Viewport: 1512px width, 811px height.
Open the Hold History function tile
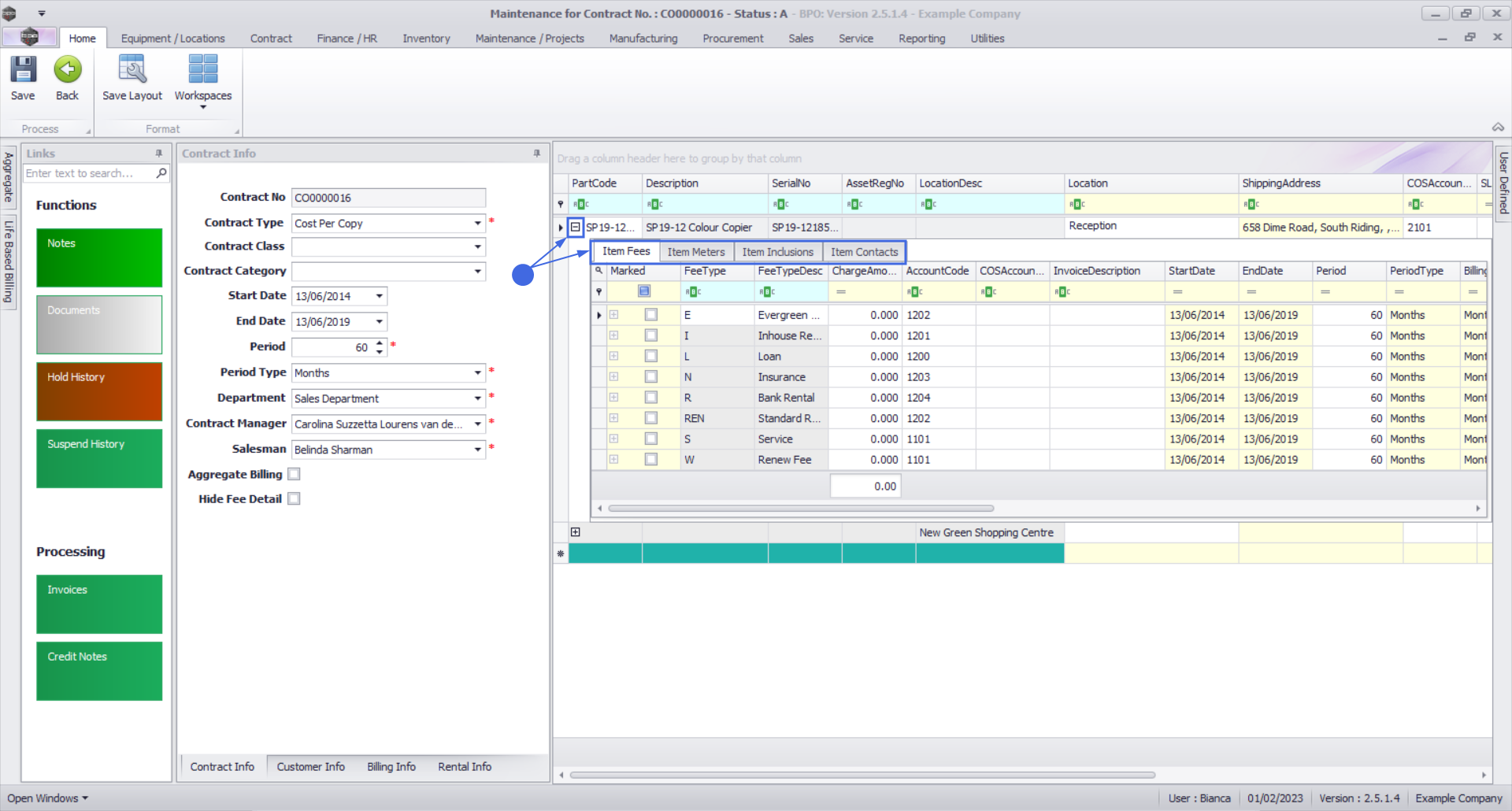coord(99,391)
